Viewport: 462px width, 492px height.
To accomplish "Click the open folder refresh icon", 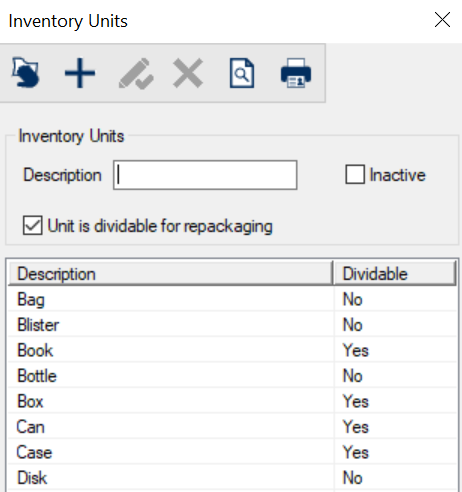I will (26, 73).
